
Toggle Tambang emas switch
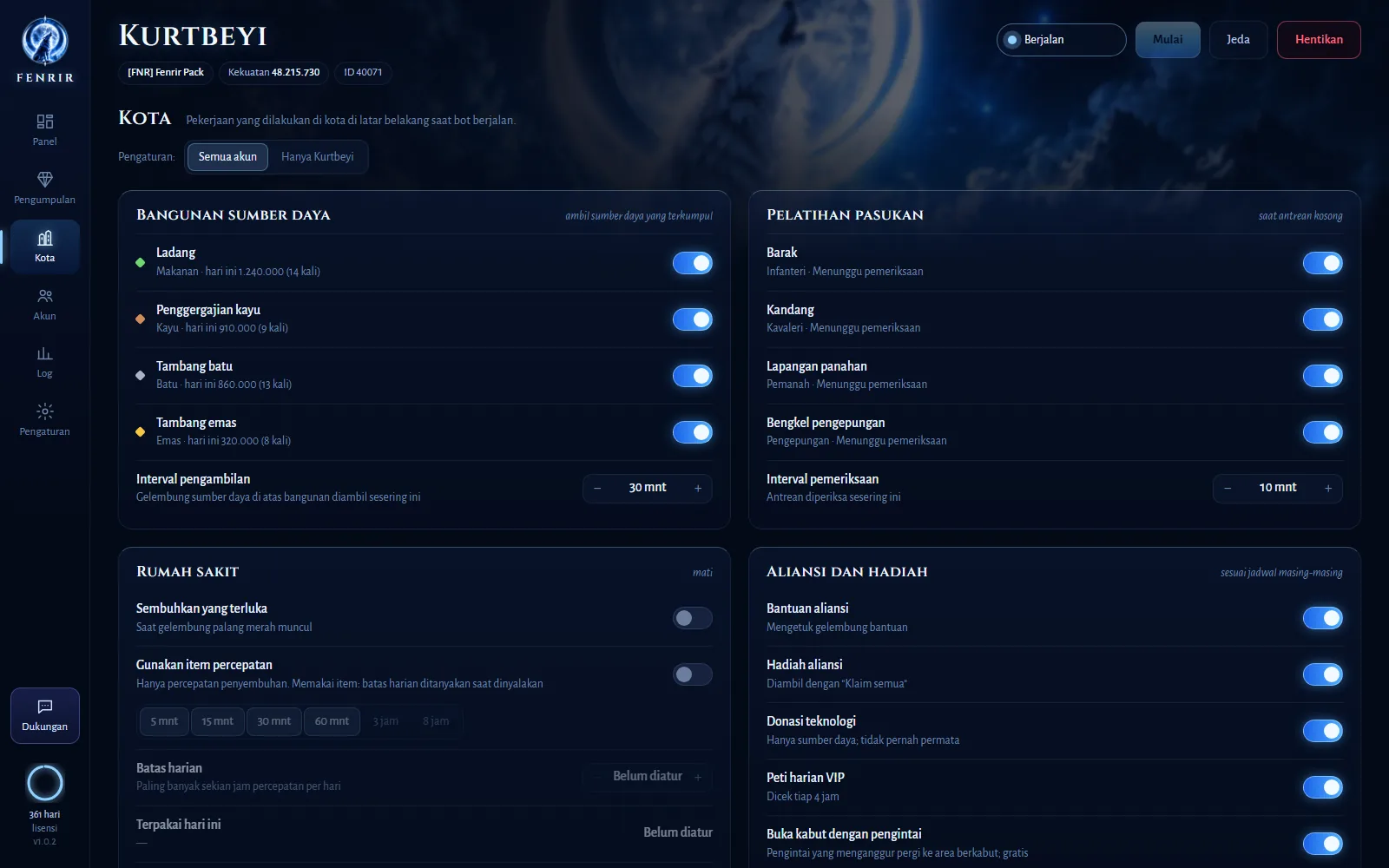pyautogui.click(x=693, y=432)
